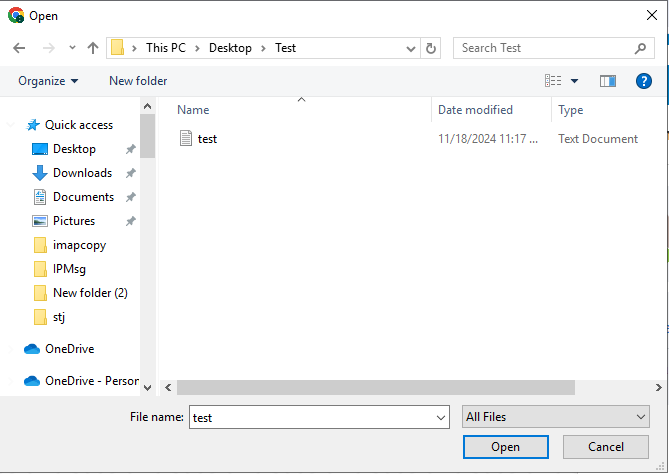669x474 pixels.
Task: Select OneDrive in the sidebar
Action: [70, 349]
